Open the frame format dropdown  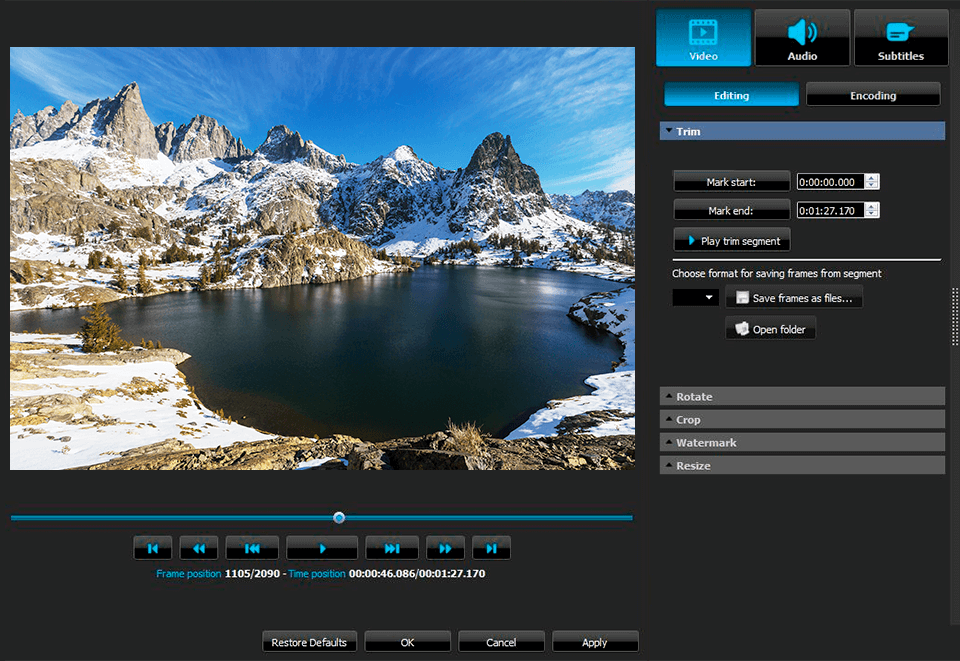point(695,296)
